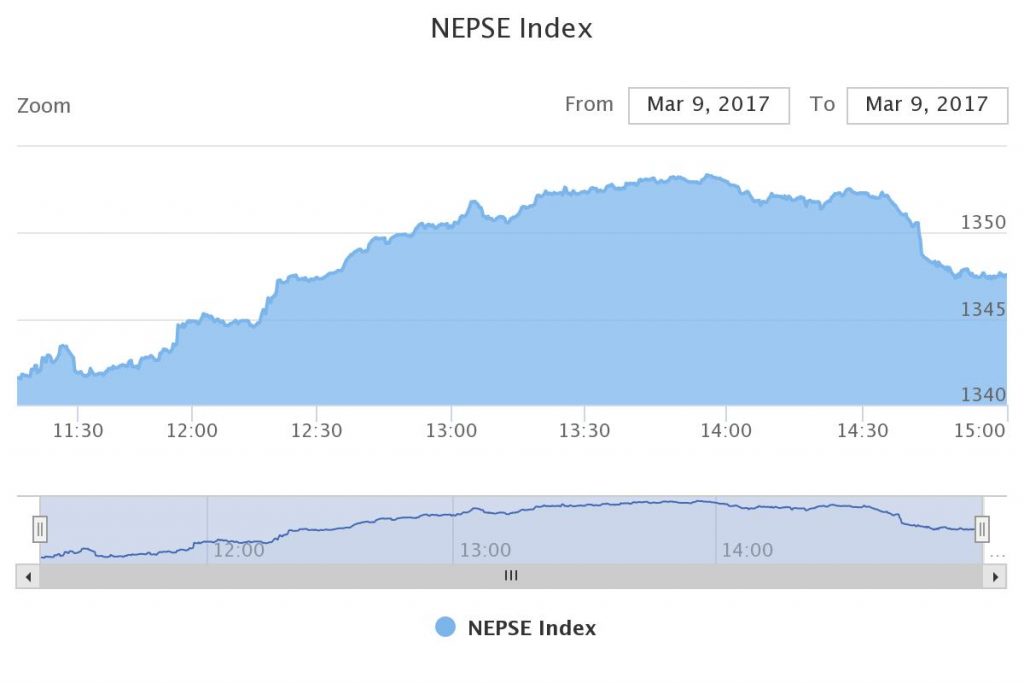Click the Zoom label
This screenshot has width=1024, height=683.
pyautogui.click(x=44, y=105)
